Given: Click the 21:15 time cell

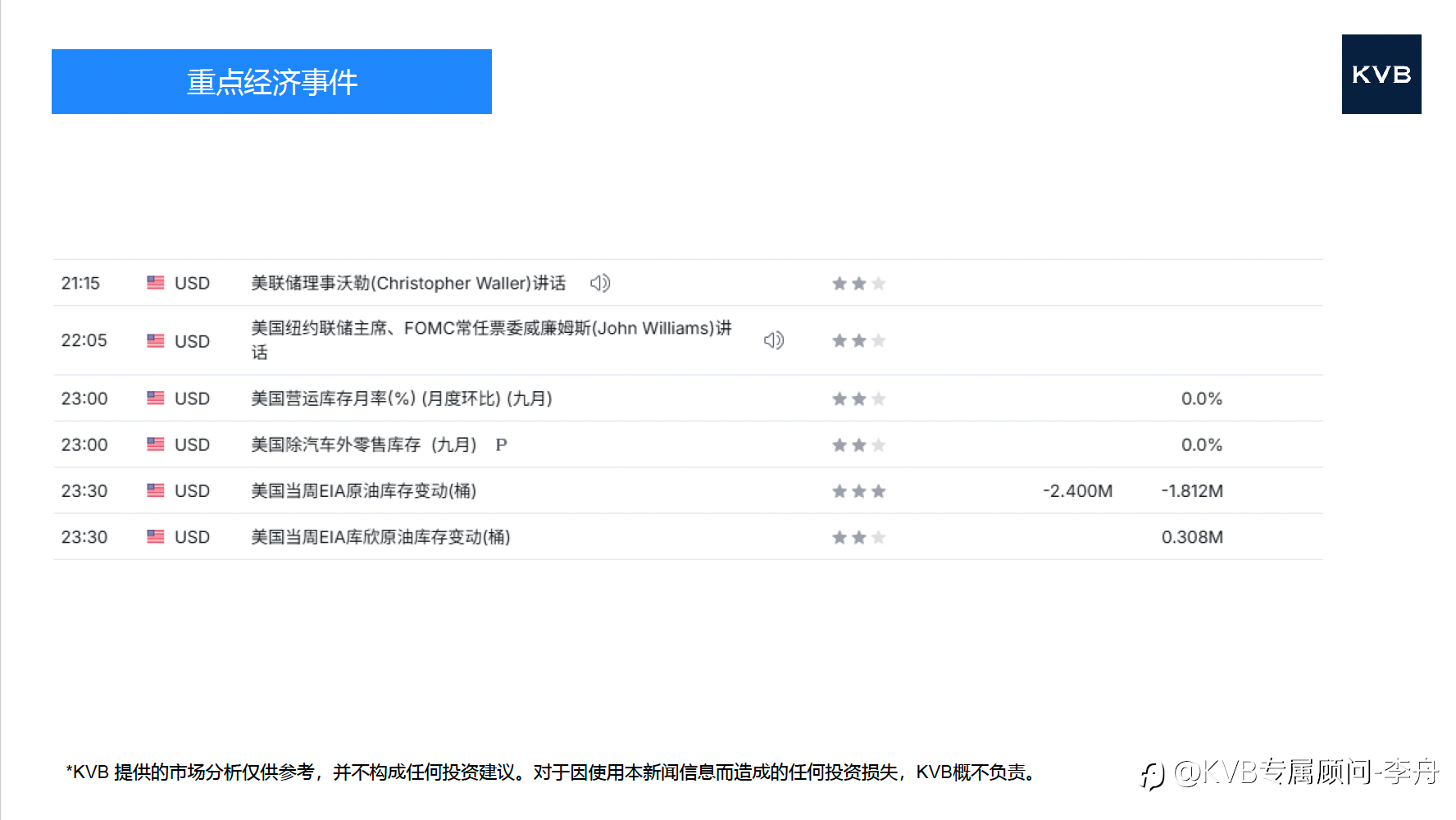Looking at the screenshot, I should point(80,283).
